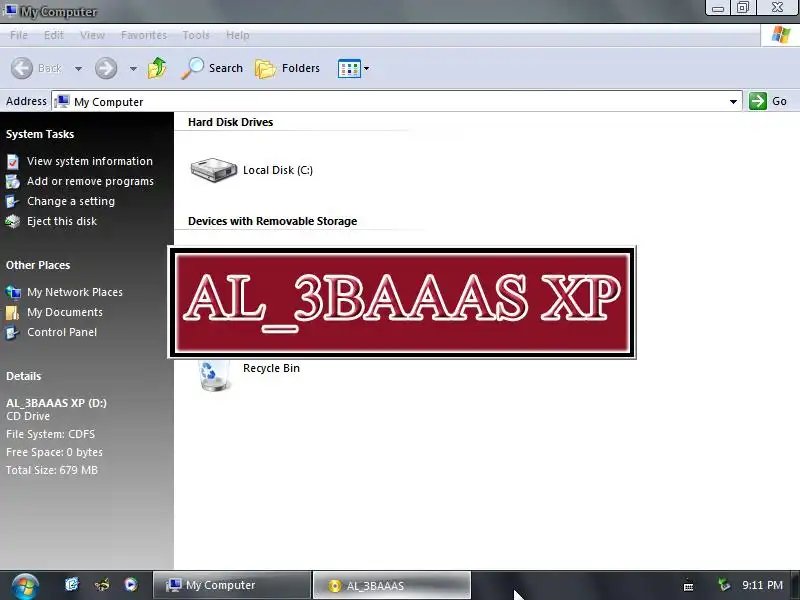Open the Views icon menu
The image size is (800, 600).
353,68
